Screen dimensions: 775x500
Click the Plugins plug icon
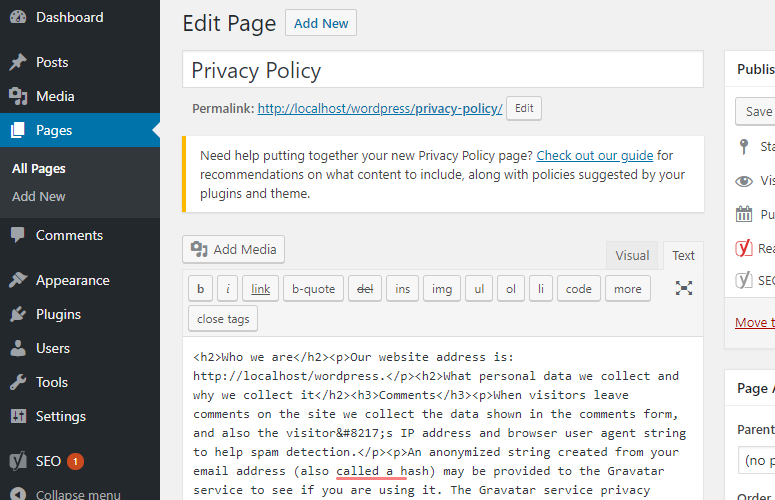pyautogui.click(x=18, y=314)
